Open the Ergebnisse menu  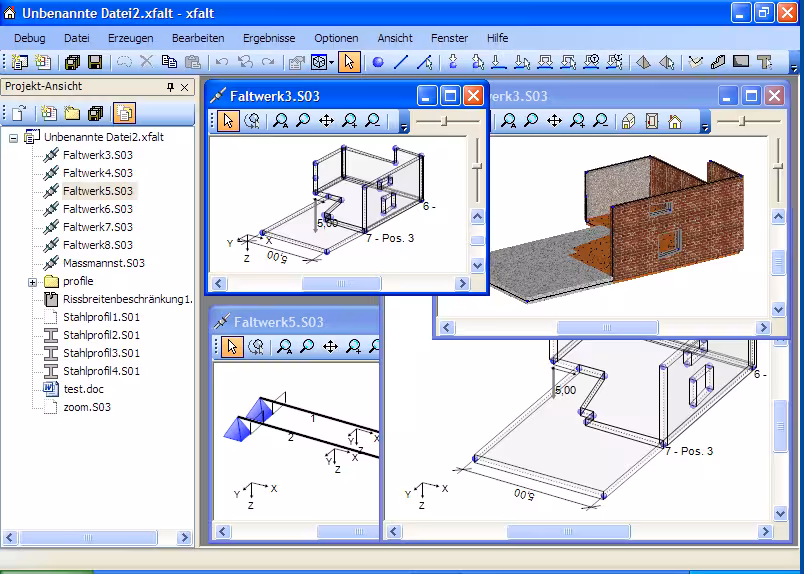(x=269, y=38)
